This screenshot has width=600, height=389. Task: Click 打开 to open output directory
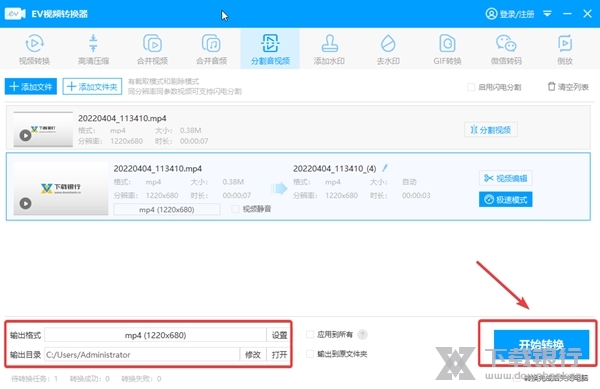(279, 355)
